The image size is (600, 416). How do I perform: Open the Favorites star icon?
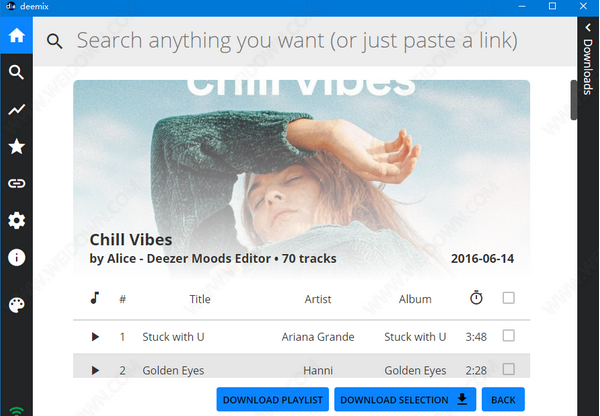click(16, 147)
